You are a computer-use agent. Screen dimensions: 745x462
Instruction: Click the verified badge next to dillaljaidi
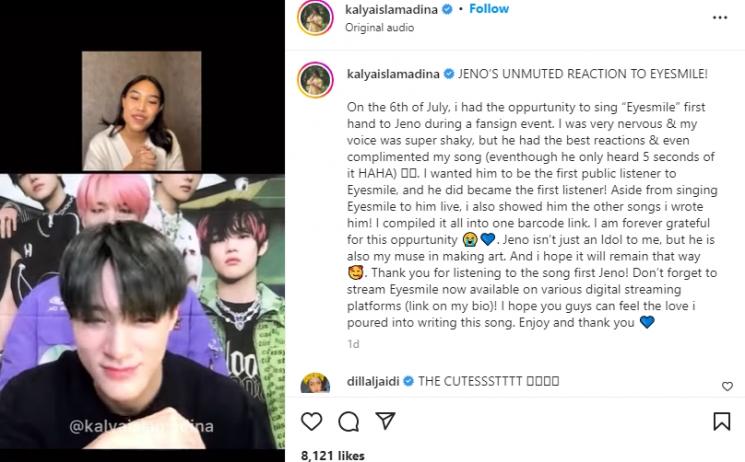[408, 381]
